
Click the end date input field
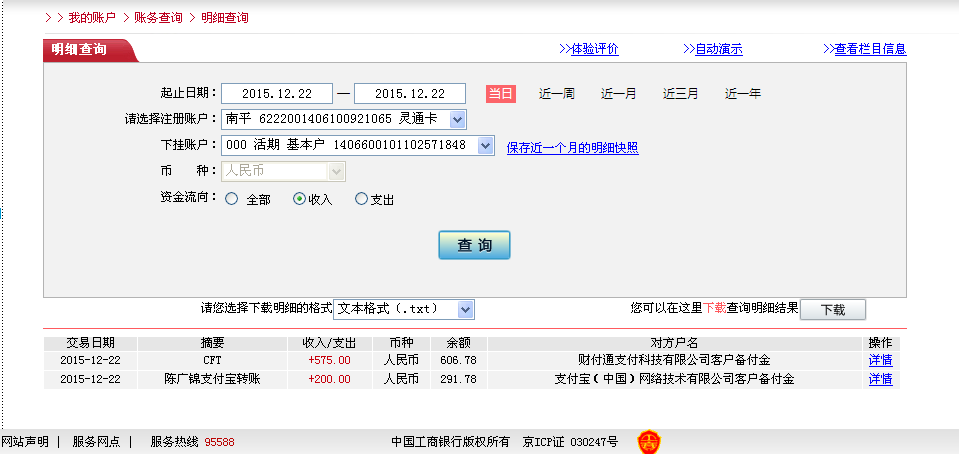tap(410, 94)
